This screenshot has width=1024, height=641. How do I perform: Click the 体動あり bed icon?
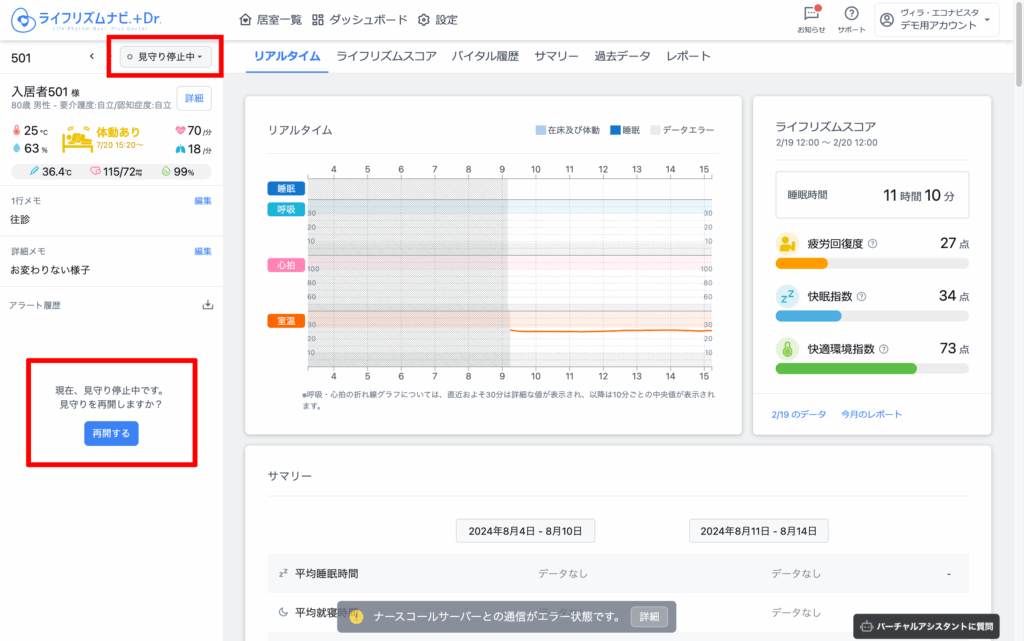(x=77, y=139)
